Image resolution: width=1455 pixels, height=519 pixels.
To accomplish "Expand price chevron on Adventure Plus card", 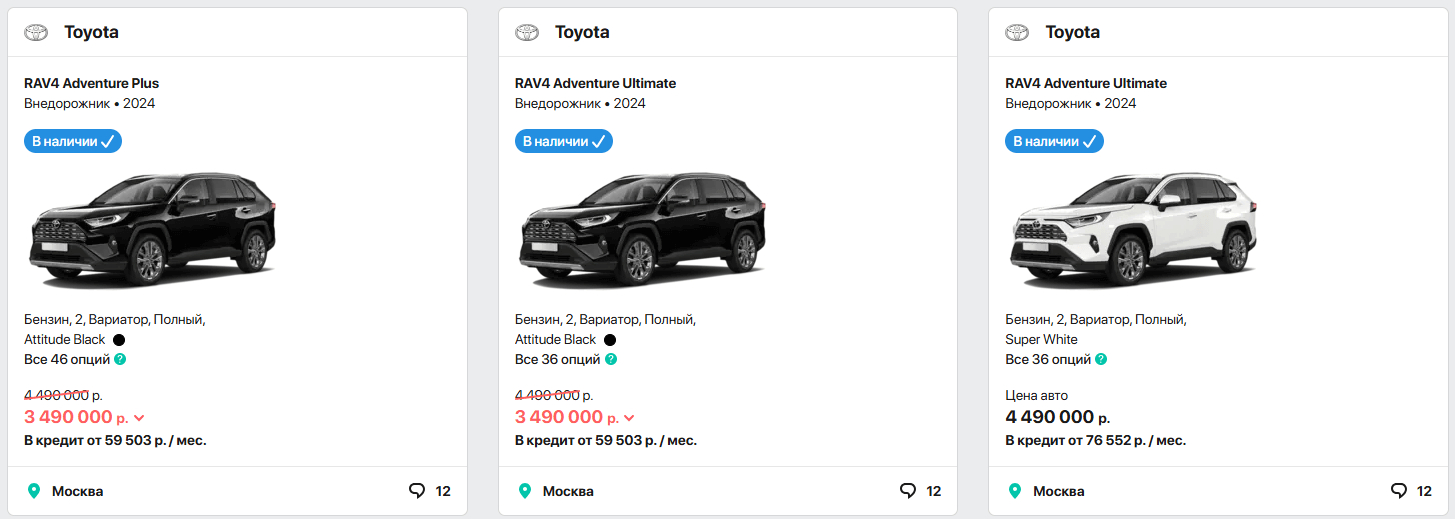I will 139,418.
